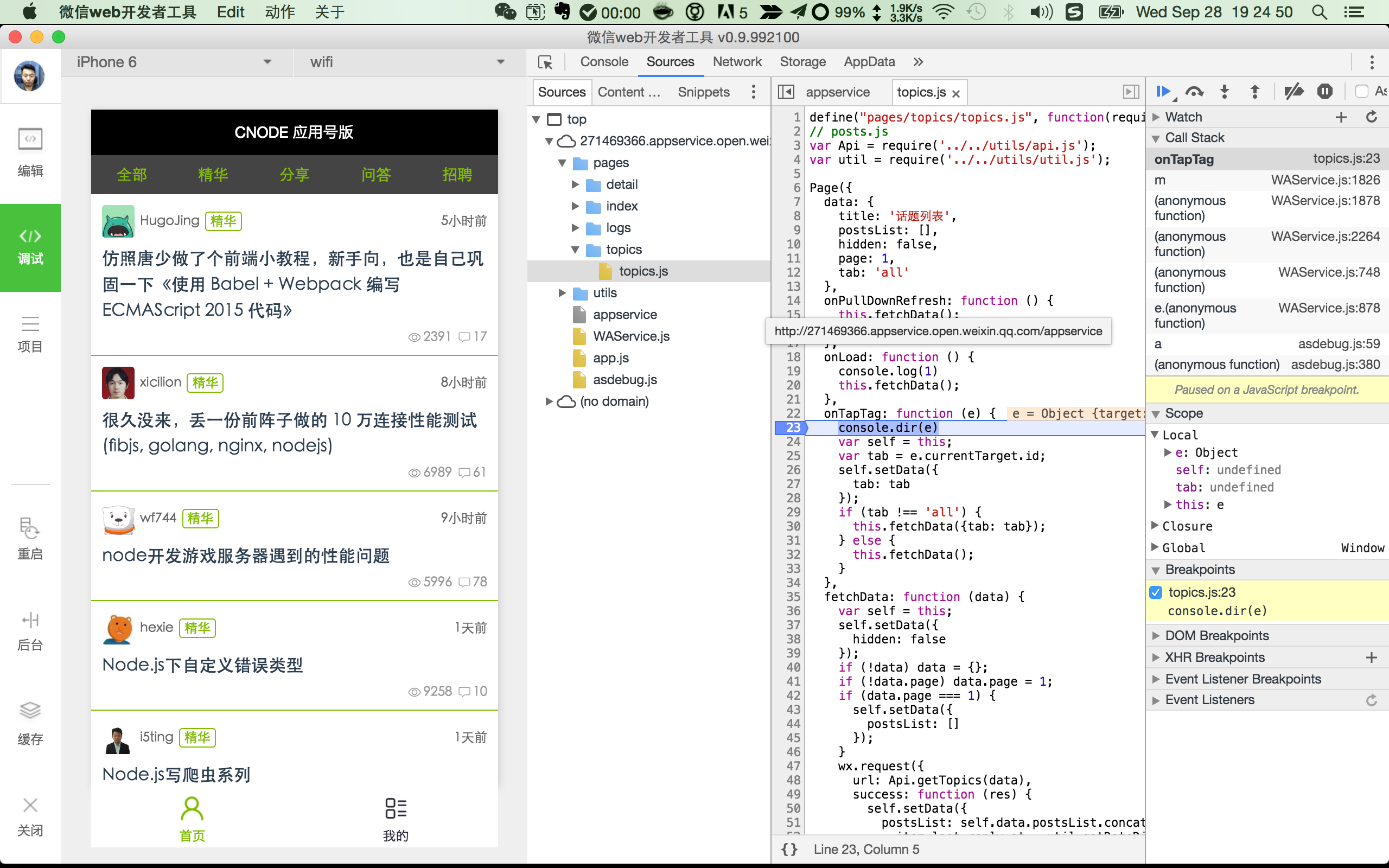Screen dimensions: 1389x868
Task: Toggle the Async checkbox in debugger toolbar
Action: click(1361, 91)
